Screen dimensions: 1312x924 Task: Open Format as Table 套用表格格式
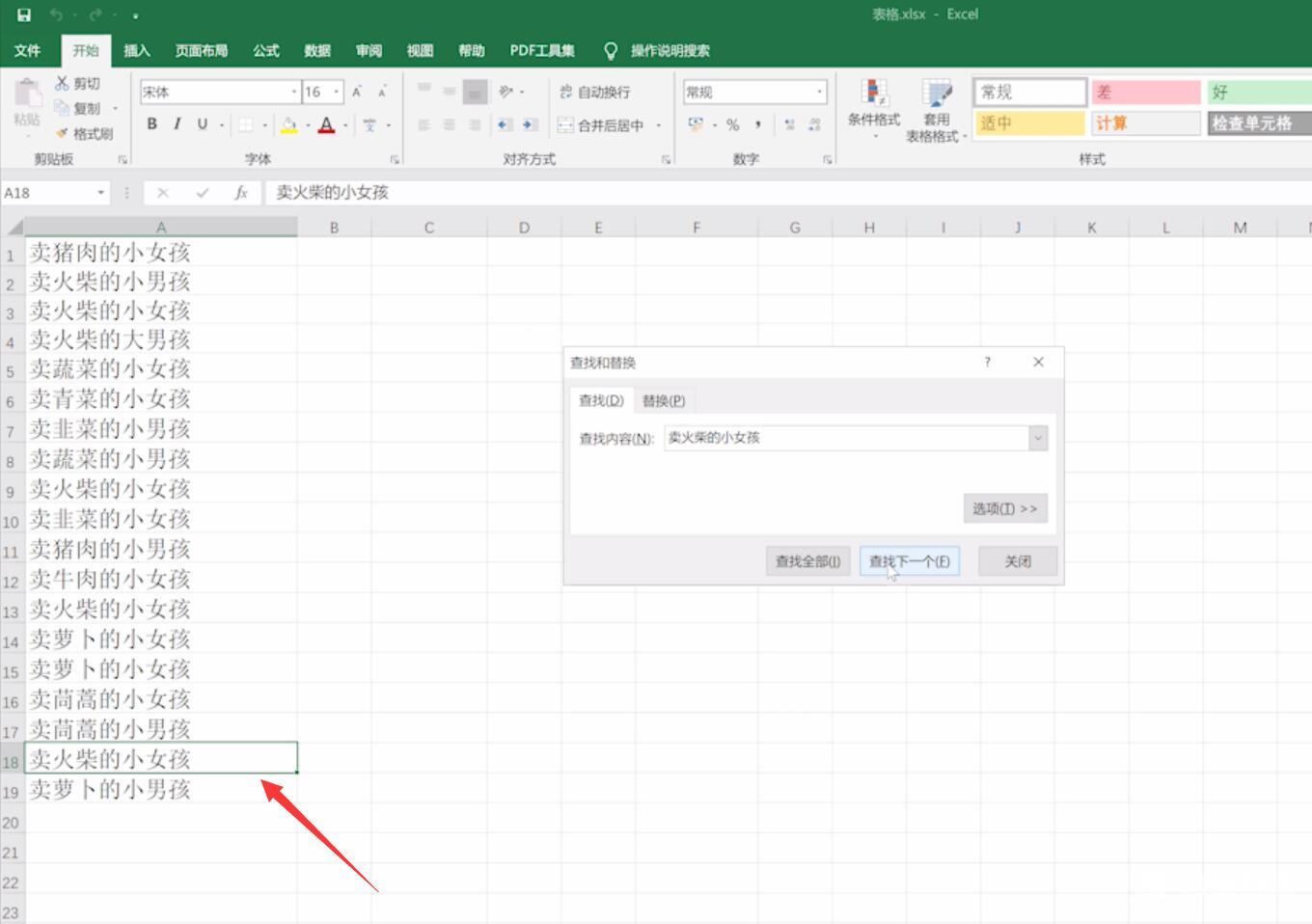click(x=936, y=110)
